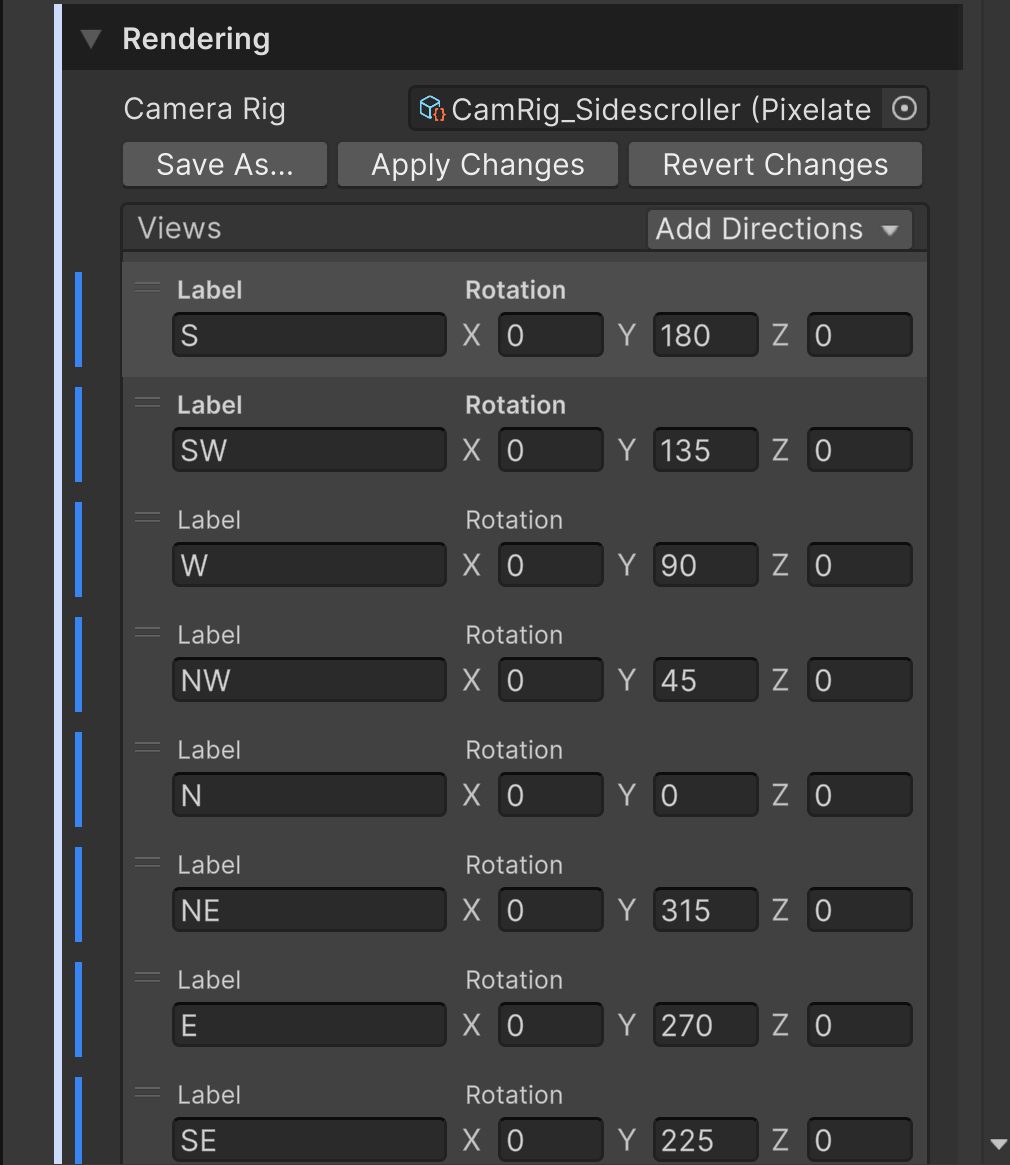Grab the reorder handle of the W view row
The height and width of the screenshot is (1165, 1010).
click(147, 518)
